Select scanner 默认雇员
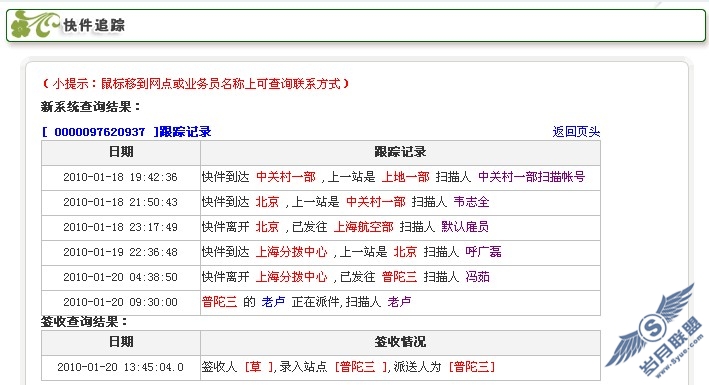This screenshot has height=385, width=709. [465, 227]
